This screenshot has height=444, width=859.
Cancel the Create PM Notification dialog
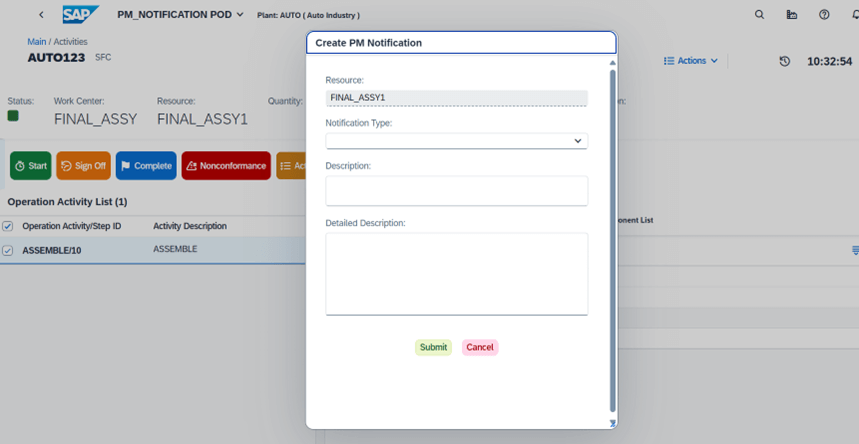pyautogui.click(x=480, y=347)
